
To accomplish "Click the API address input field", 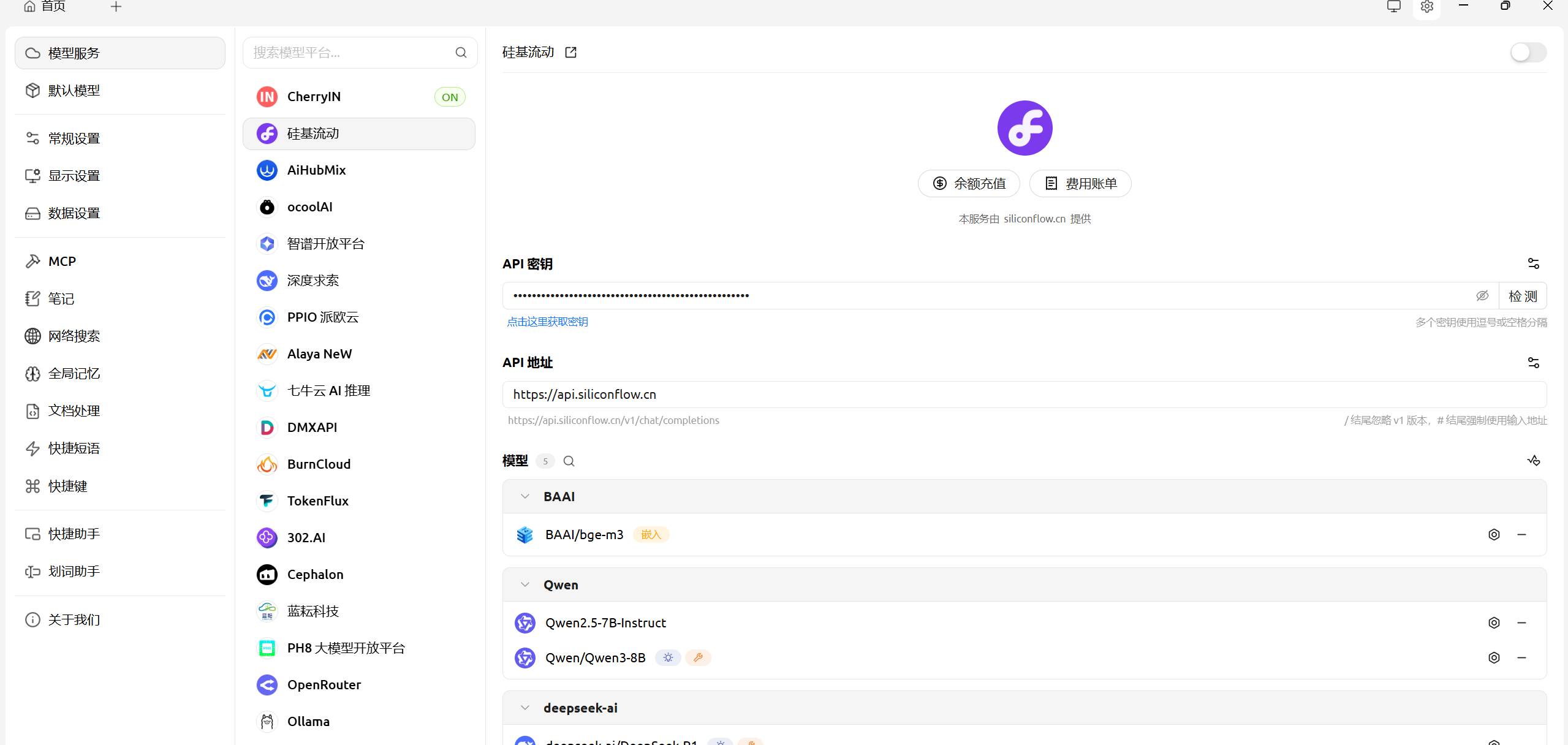I will [1025, 395].
